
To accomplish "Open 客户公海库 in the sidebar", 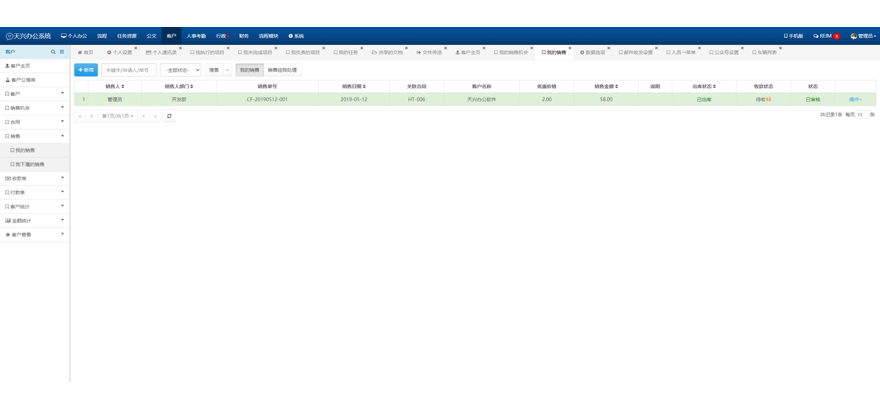I will [x=35, y=80].
